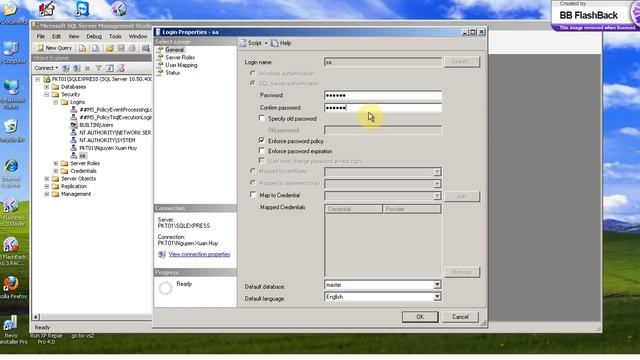
Task: Collapse the PKT01\SQLEXPRESS server node
Action: [x=38, y=79]
